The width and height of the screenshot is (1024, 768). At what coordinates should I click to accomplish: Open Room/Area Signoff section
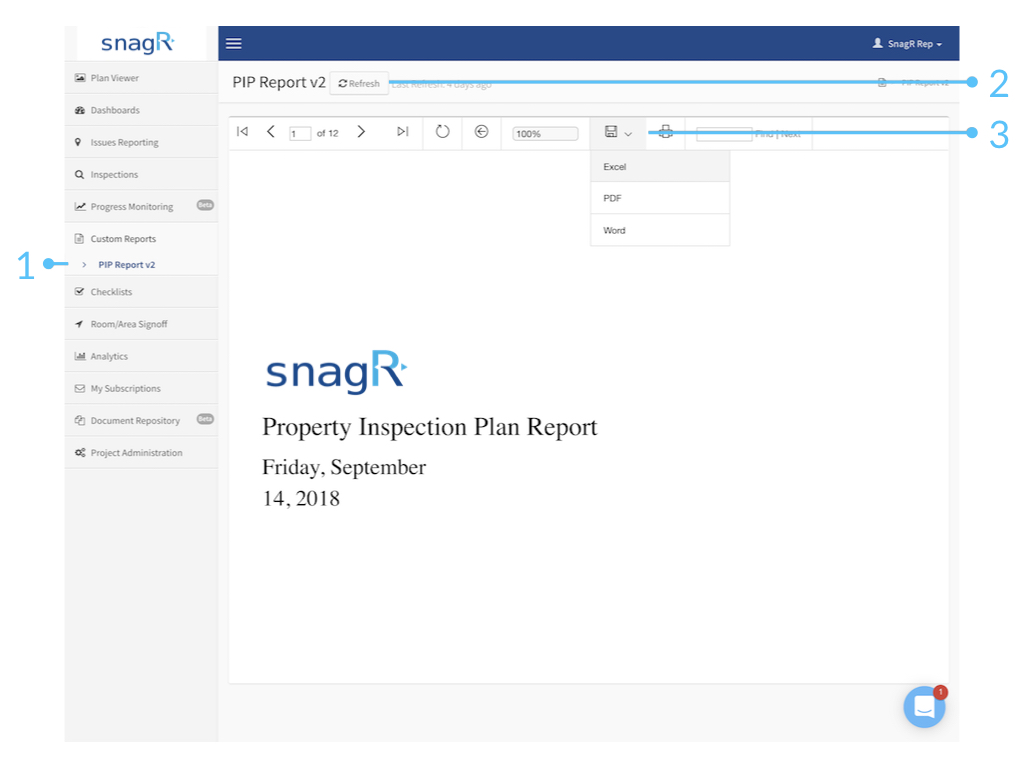(141, 324)
